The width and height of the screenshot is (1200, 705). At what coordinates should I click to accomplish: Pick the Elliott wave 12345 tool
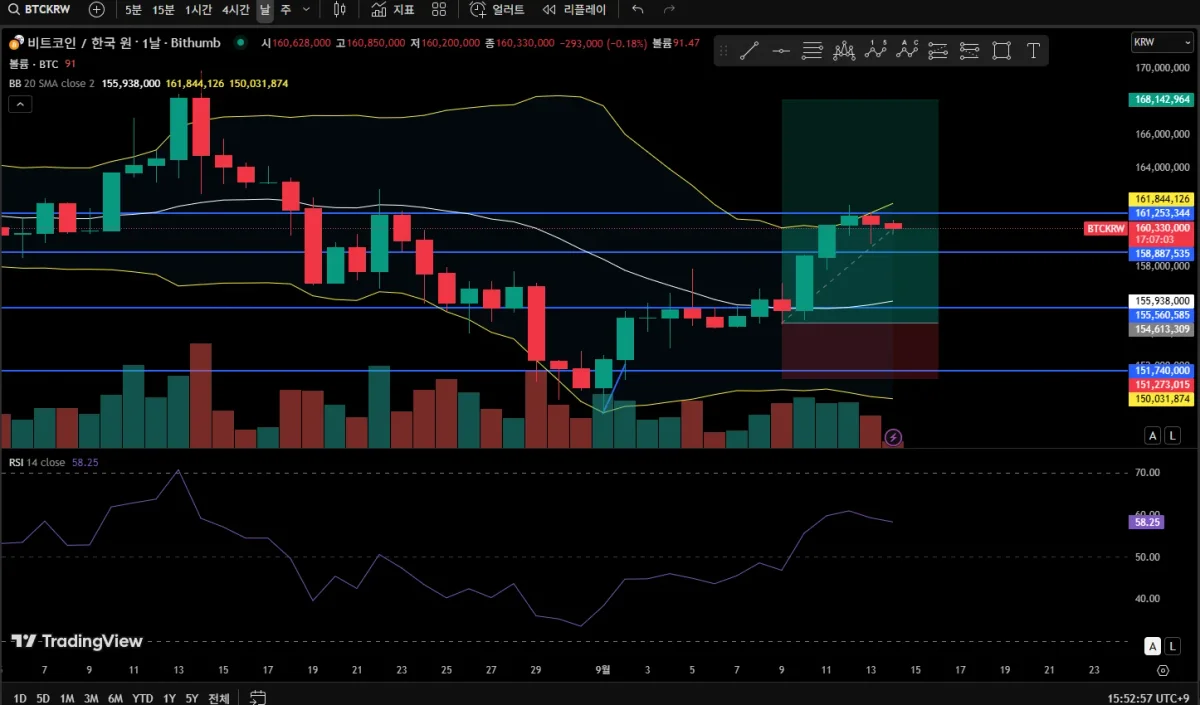coord(876,51)
